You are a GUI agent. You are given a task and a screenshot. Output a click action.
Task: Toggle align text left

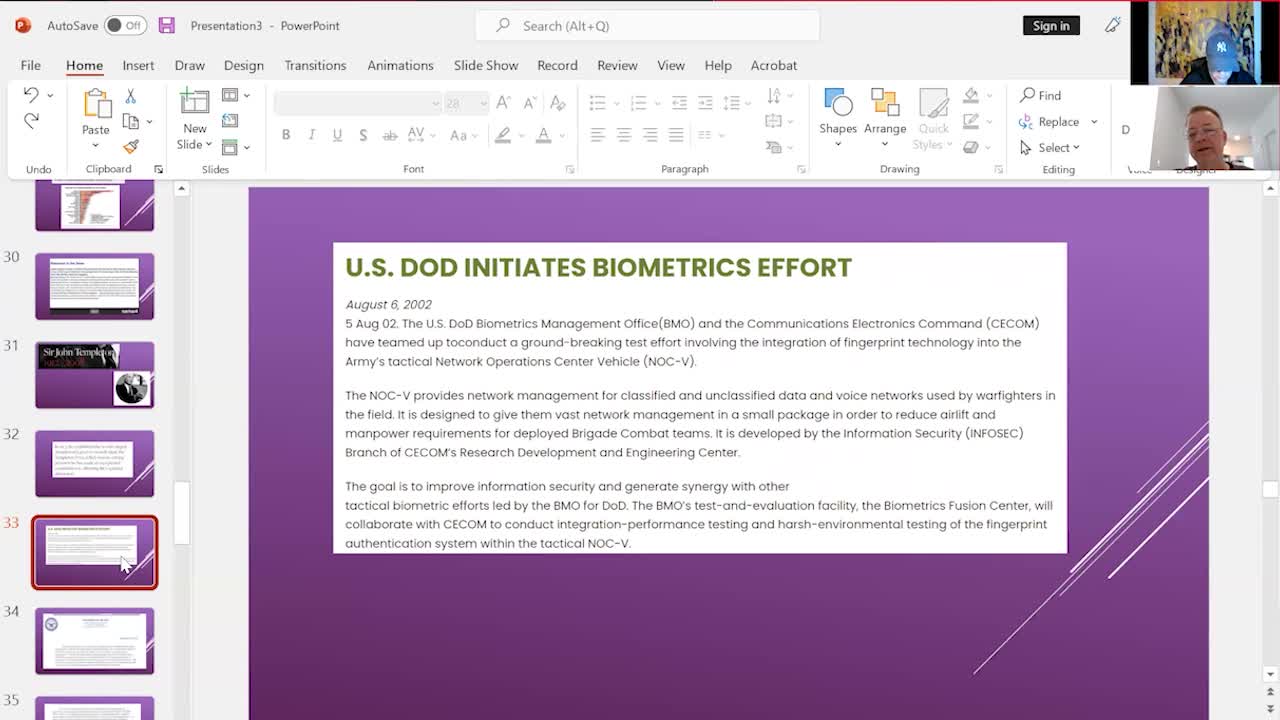point(598,135)
